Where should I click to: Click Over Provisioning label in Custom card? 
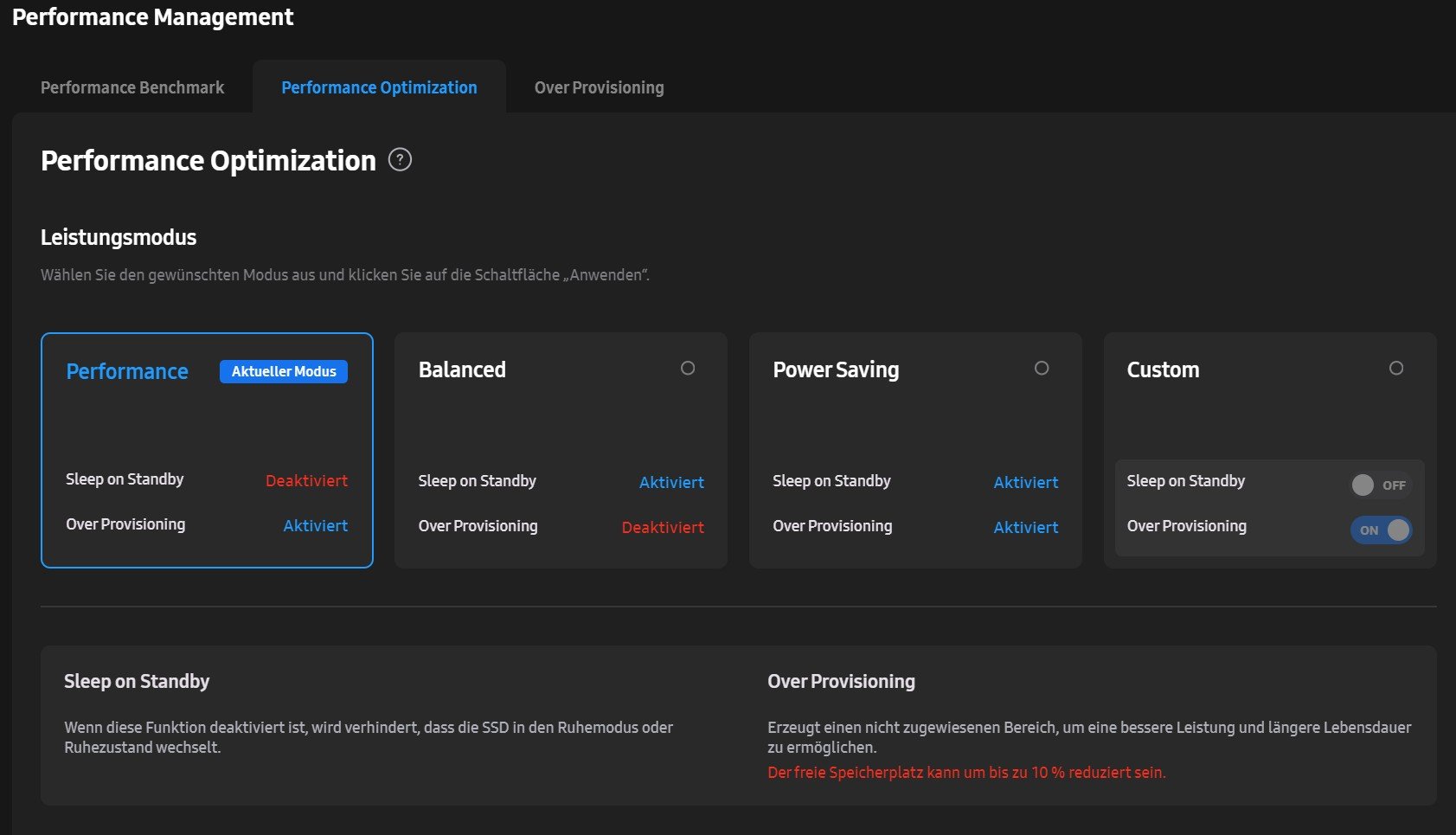[1187, 526]
